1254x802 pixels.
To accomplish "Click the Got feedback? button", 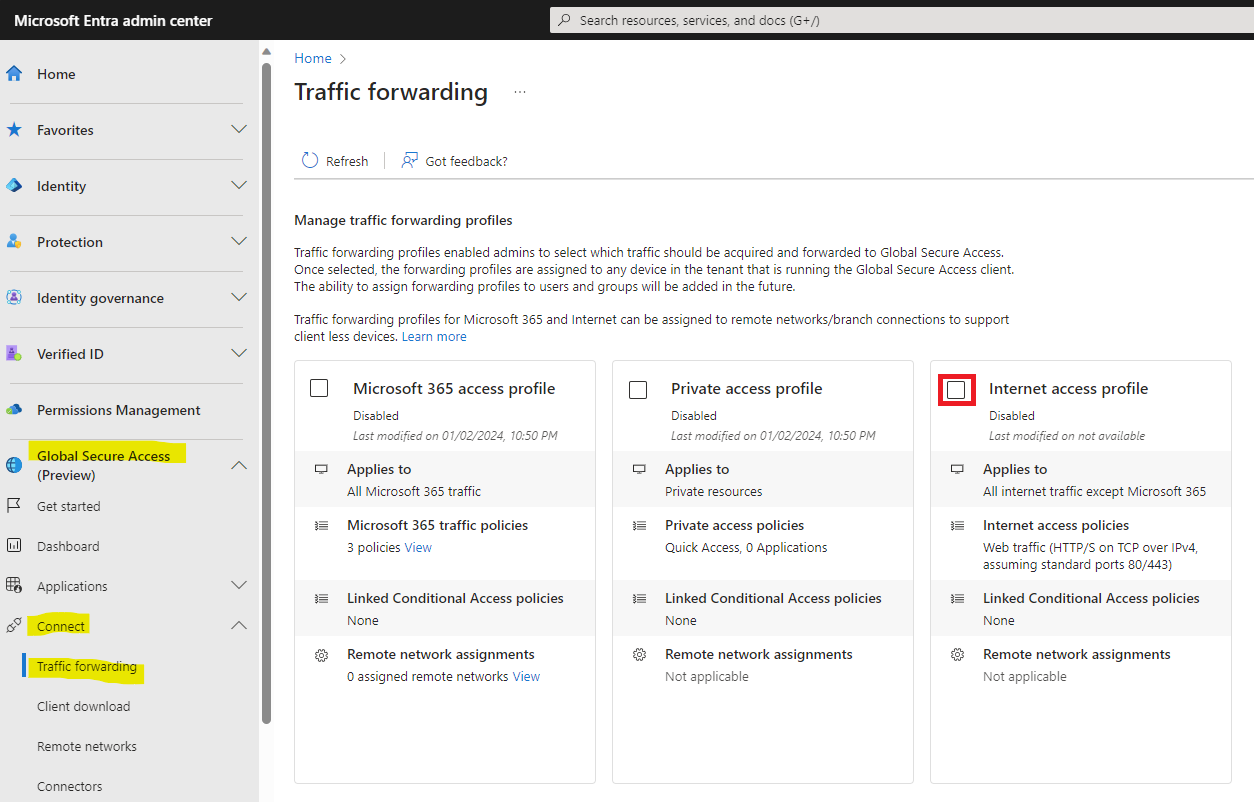I will (x=454, y=160).
